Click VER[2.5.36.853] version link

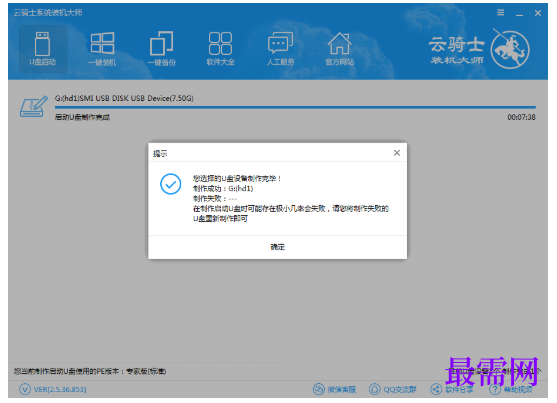tap(60, 389)
